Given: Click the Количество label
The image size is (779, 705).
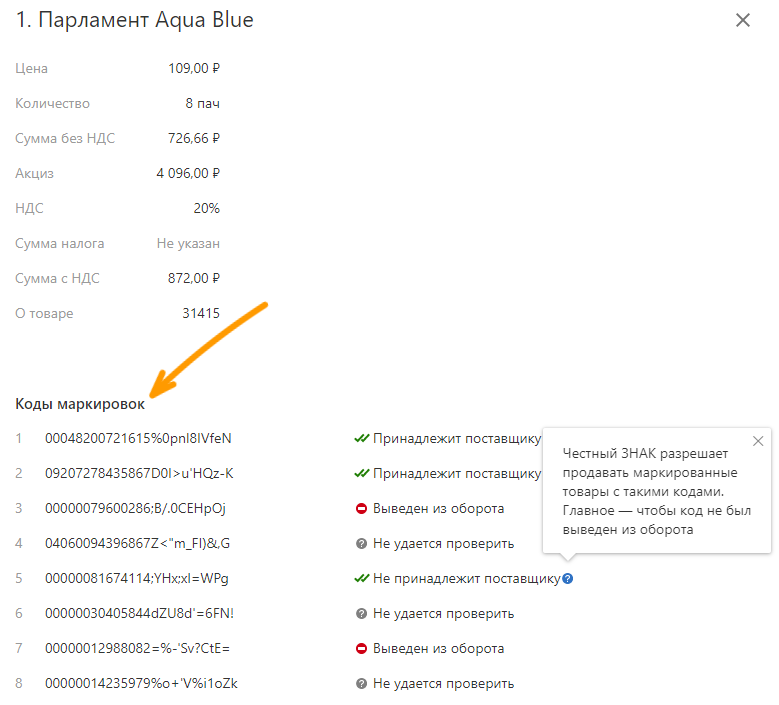Looking at the screenshot, I should [52, 103].
